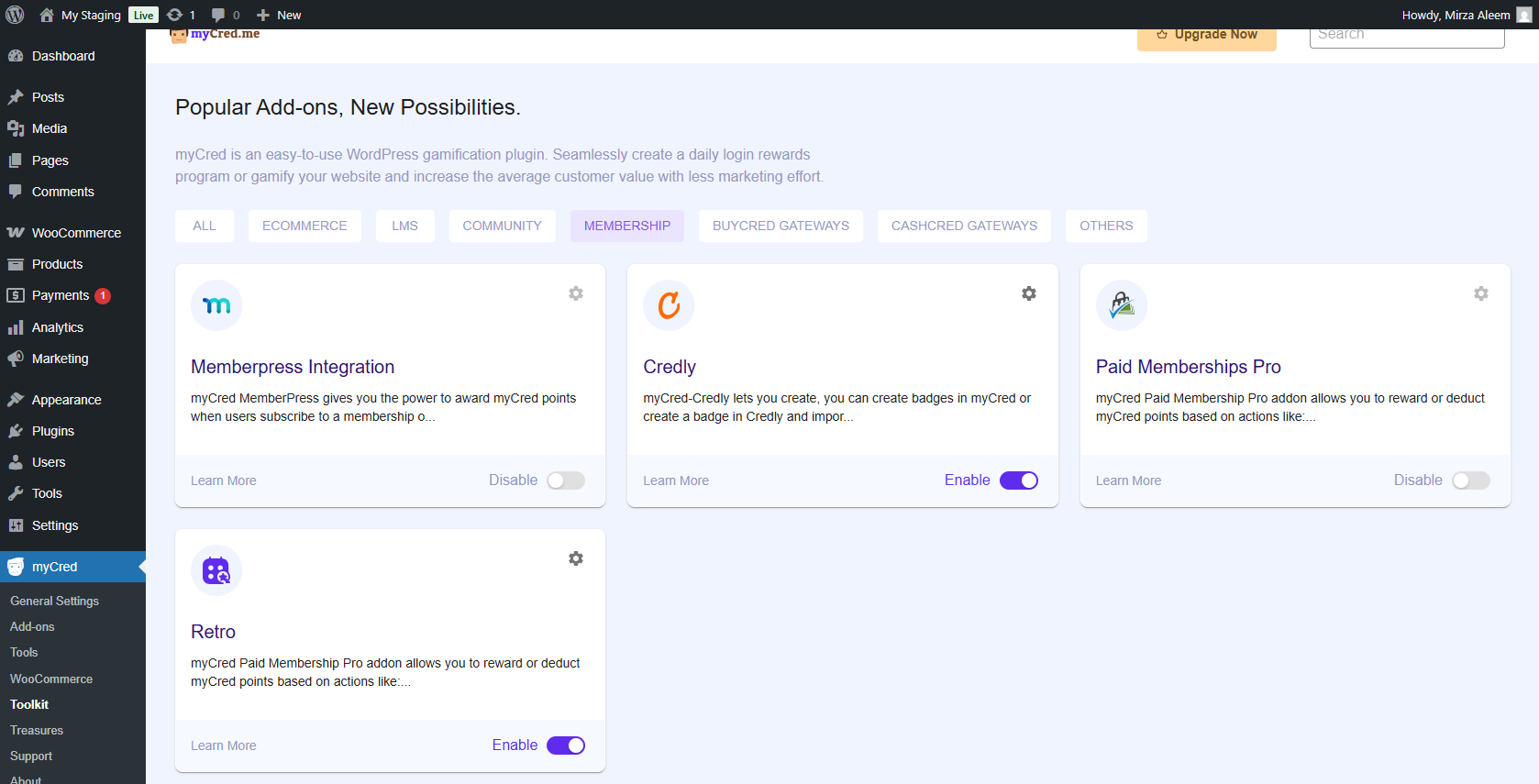Open myCred WooCommerce submenu item
Viewport: 1539px width, 784px height.
point(51,679)
